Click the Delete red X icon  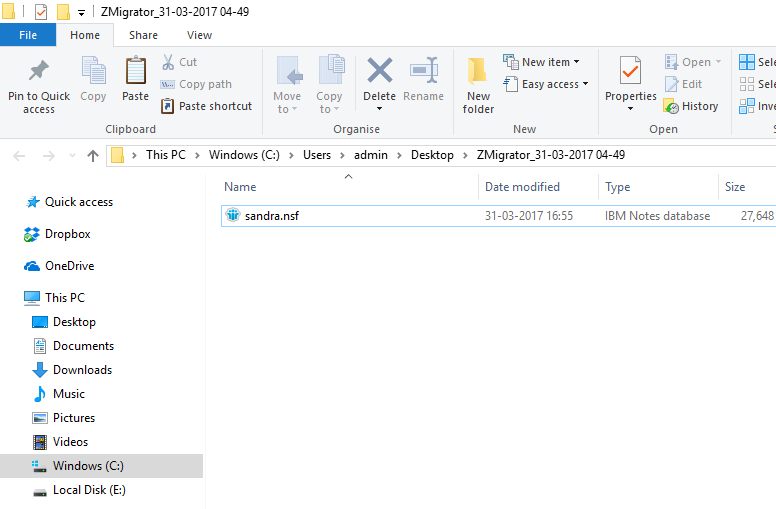click(x=380, y=70)
